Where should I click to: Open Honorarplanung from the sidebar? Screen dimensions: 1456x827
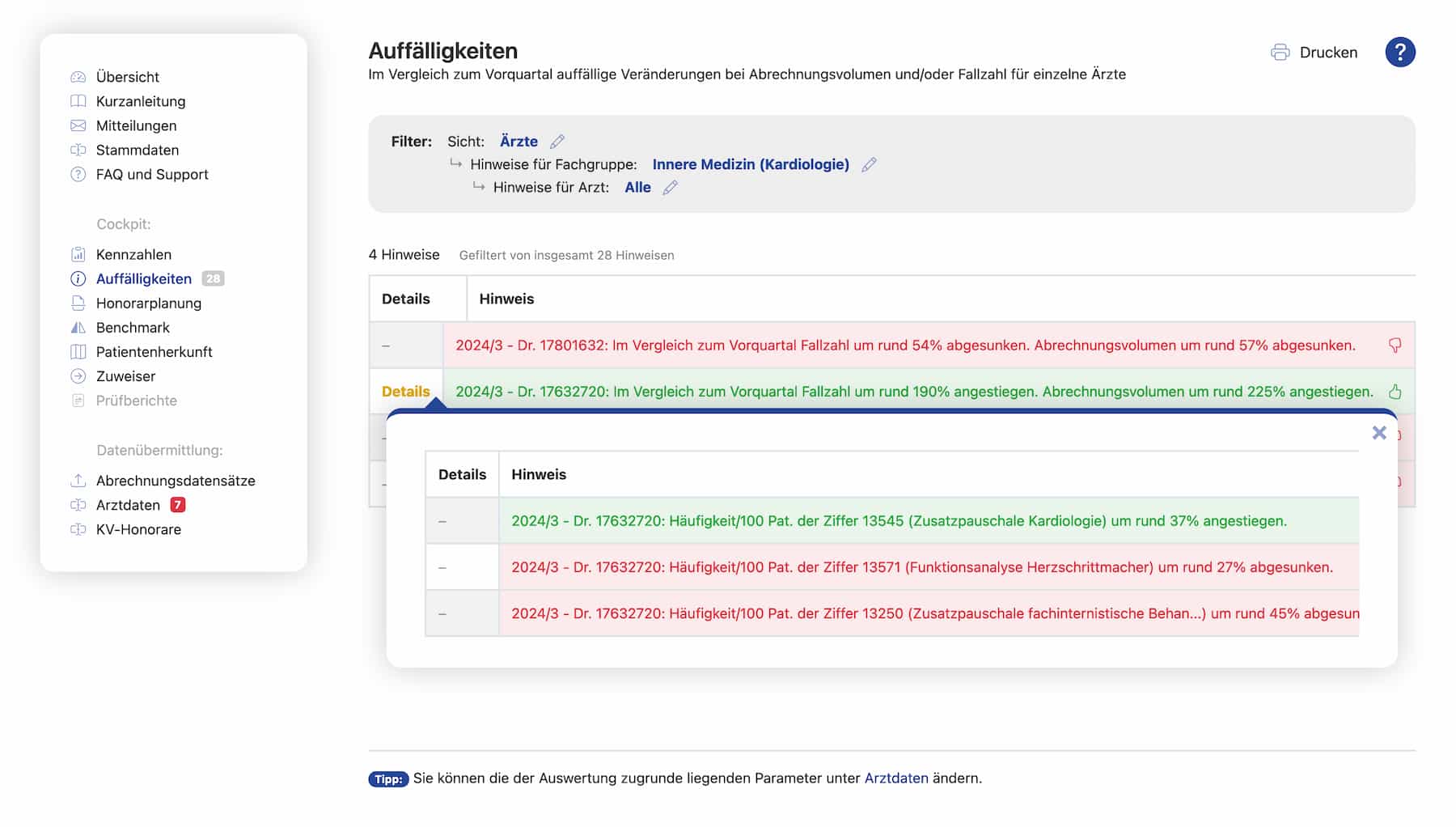148,303
